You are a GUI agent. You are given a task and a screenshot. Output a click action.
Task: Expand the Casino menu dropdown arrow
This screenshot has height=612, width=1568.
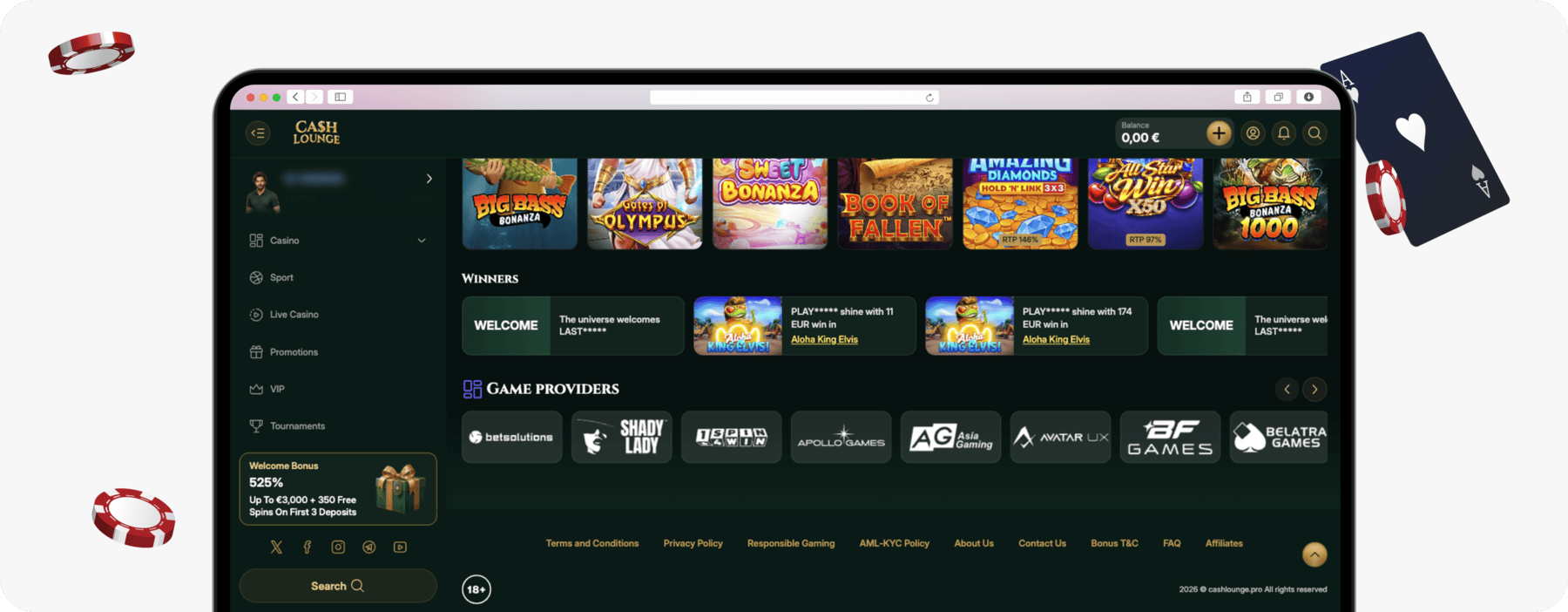(422, 241)
